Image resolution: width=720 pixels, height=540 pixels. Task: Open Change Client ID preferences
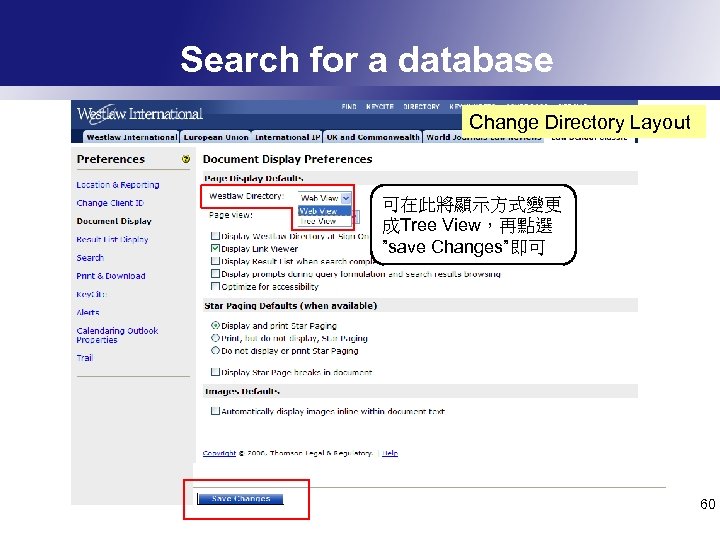110,203
